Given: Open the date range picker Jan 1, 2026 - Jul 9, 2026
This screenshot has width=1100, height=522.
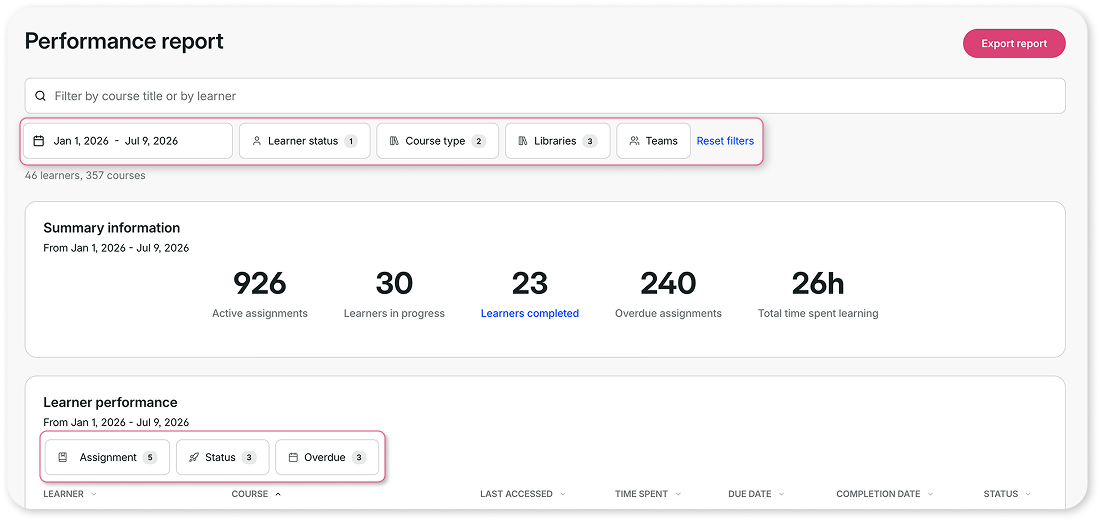Looking at the screenshot, I should [x=128, y=141].
